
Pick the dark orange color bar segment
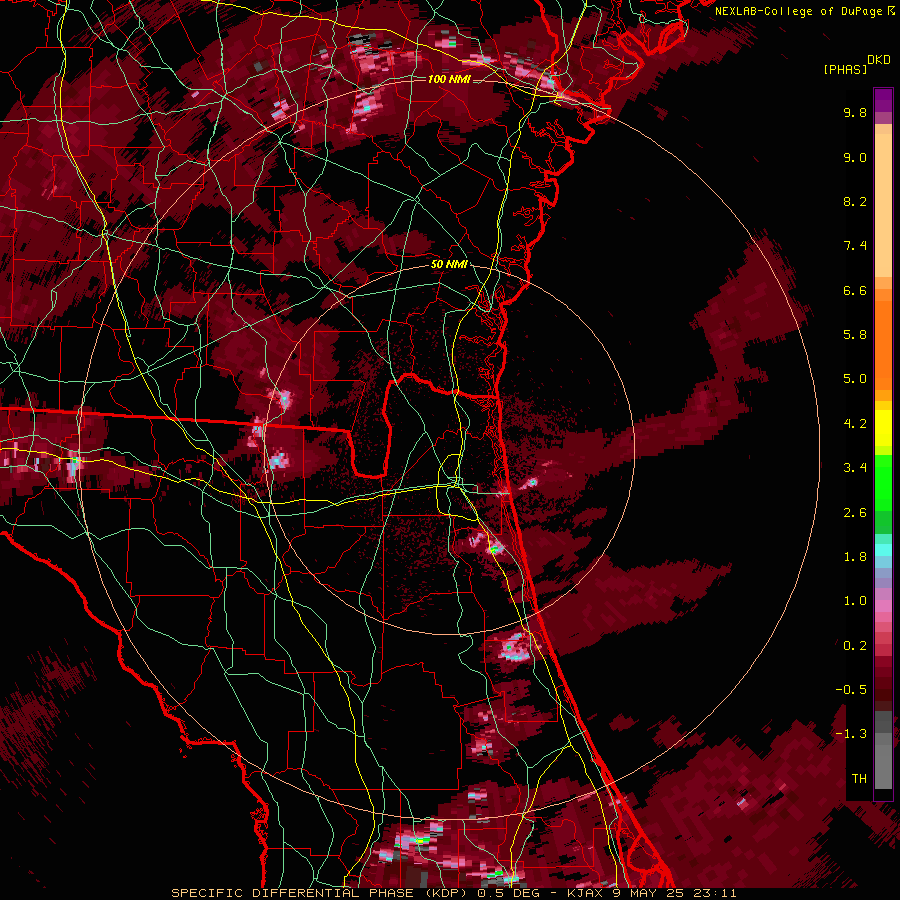[x=883, y=345]
